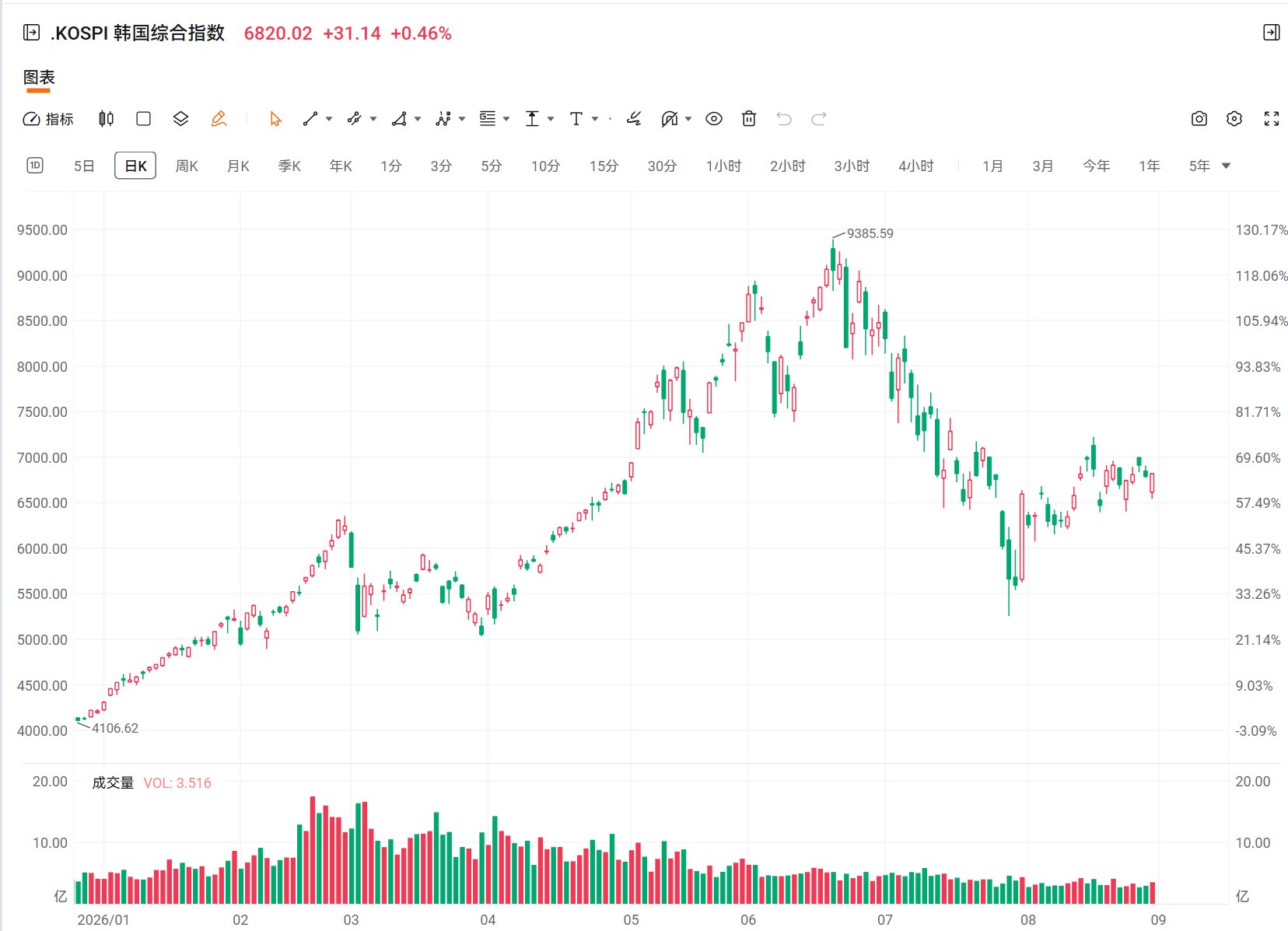Select the arrow cursor tool
The image size is (1288, 931).
(x=275, y=119)
